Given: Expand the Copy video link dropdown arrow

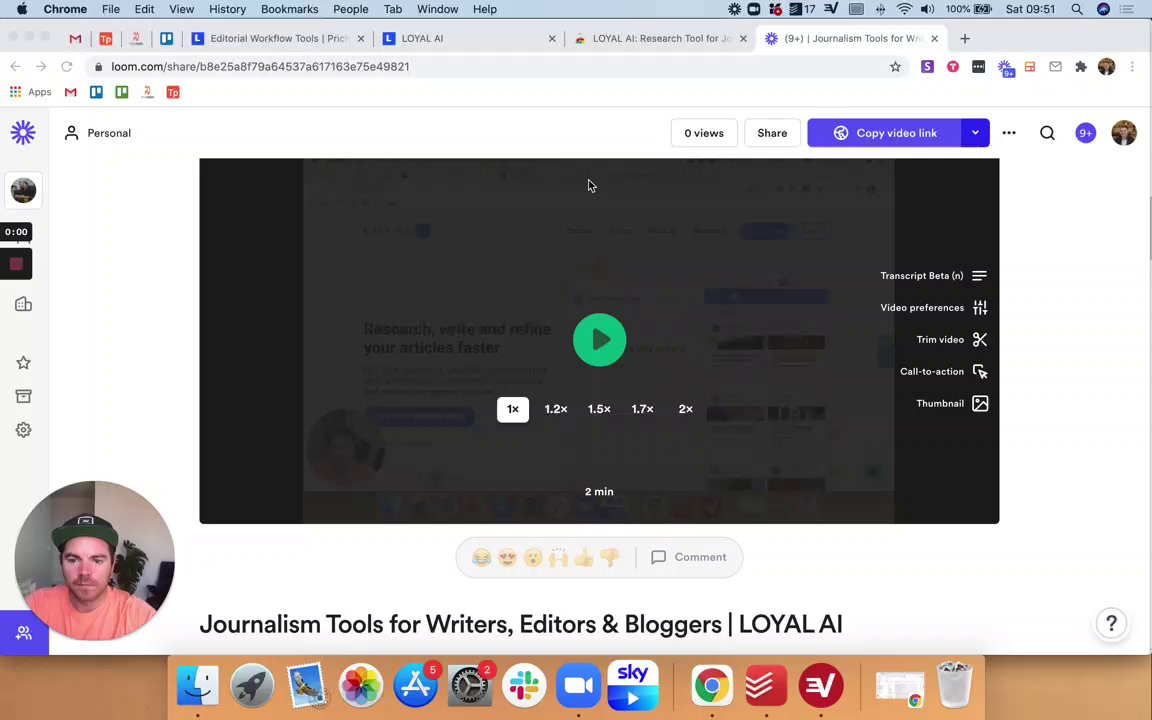Looking at the screenshot, I should [x=975, y=133].
